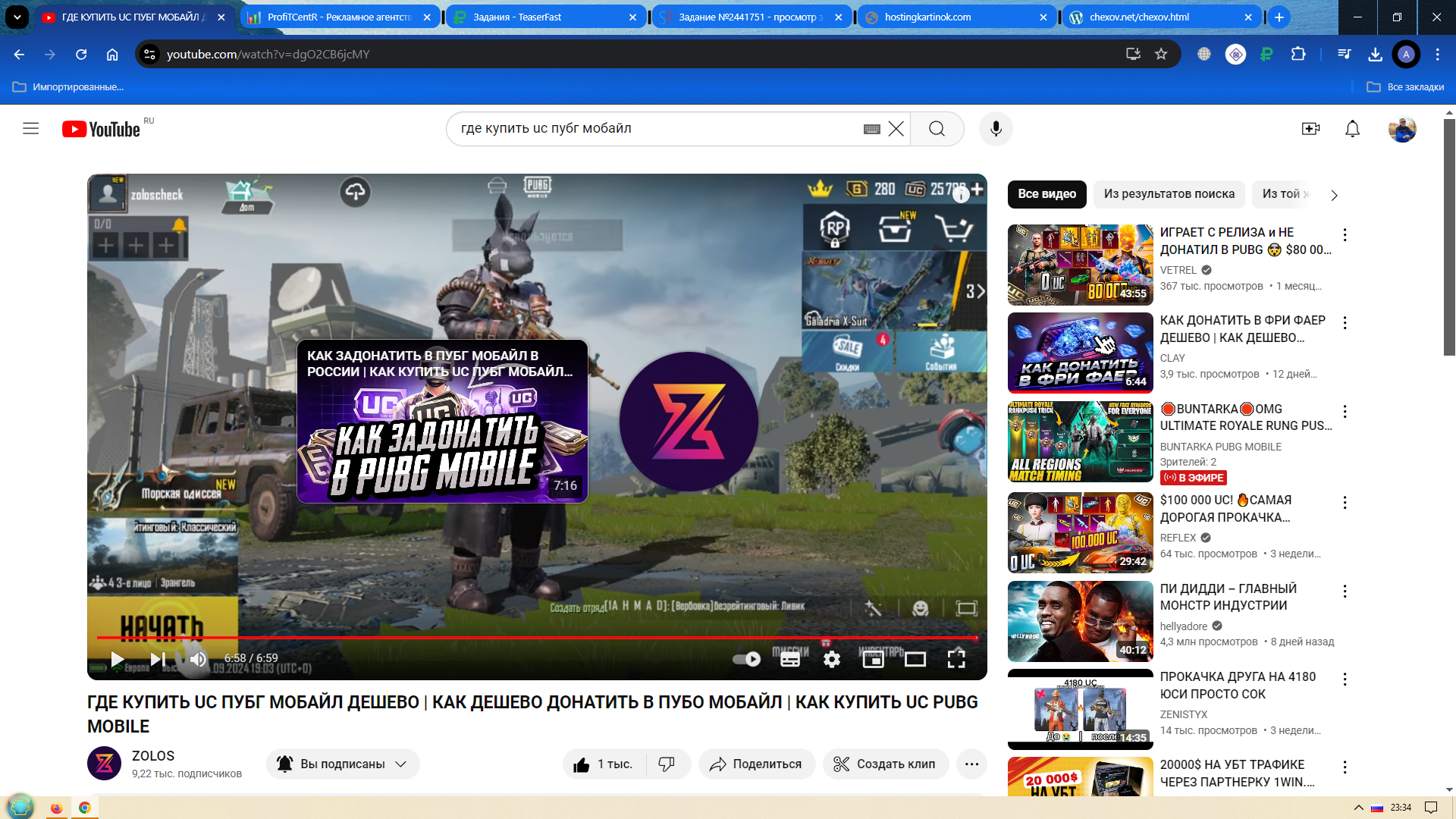
Task: Dislike the video
Action: click(667, 764)
